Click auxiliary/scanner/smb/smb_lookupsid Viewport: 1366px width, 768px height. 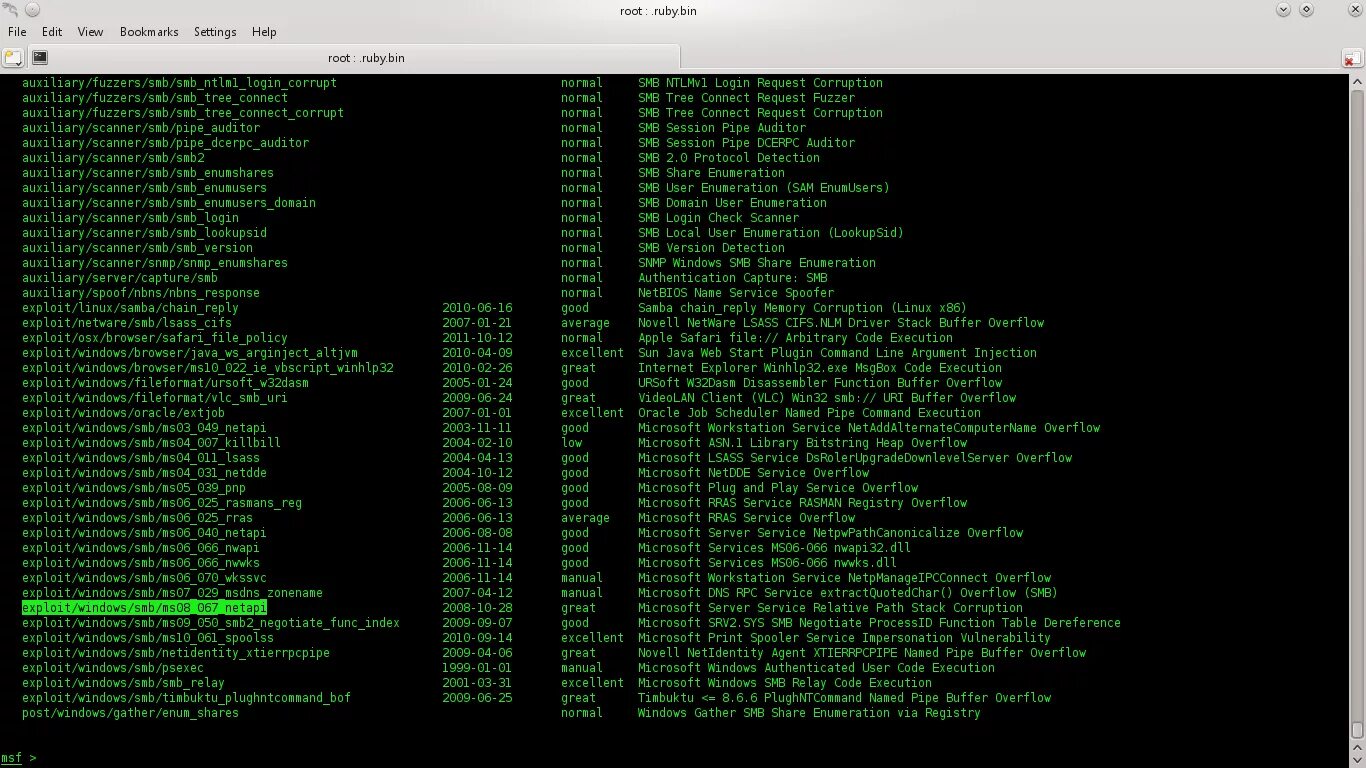pyautogui.click(x=144, y=233)
